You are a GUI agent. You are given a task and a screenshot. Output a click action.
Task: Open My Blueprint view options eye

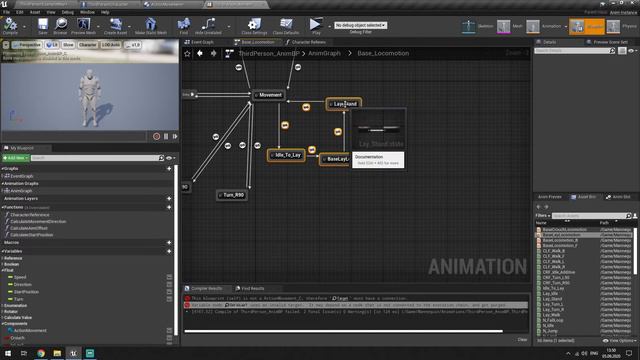170,158
